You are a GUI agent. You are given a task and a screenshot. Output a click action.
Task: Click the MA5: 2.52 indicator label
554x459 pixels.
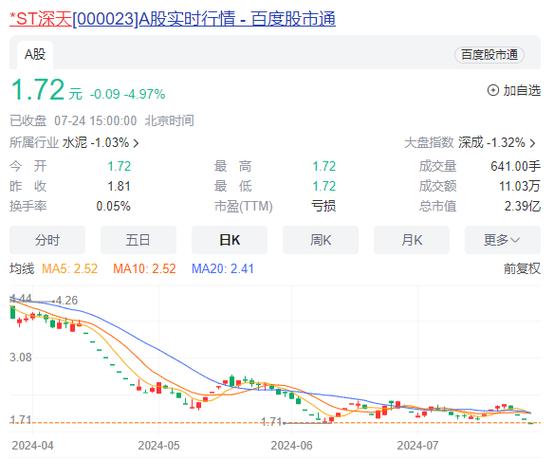[70, 269]
